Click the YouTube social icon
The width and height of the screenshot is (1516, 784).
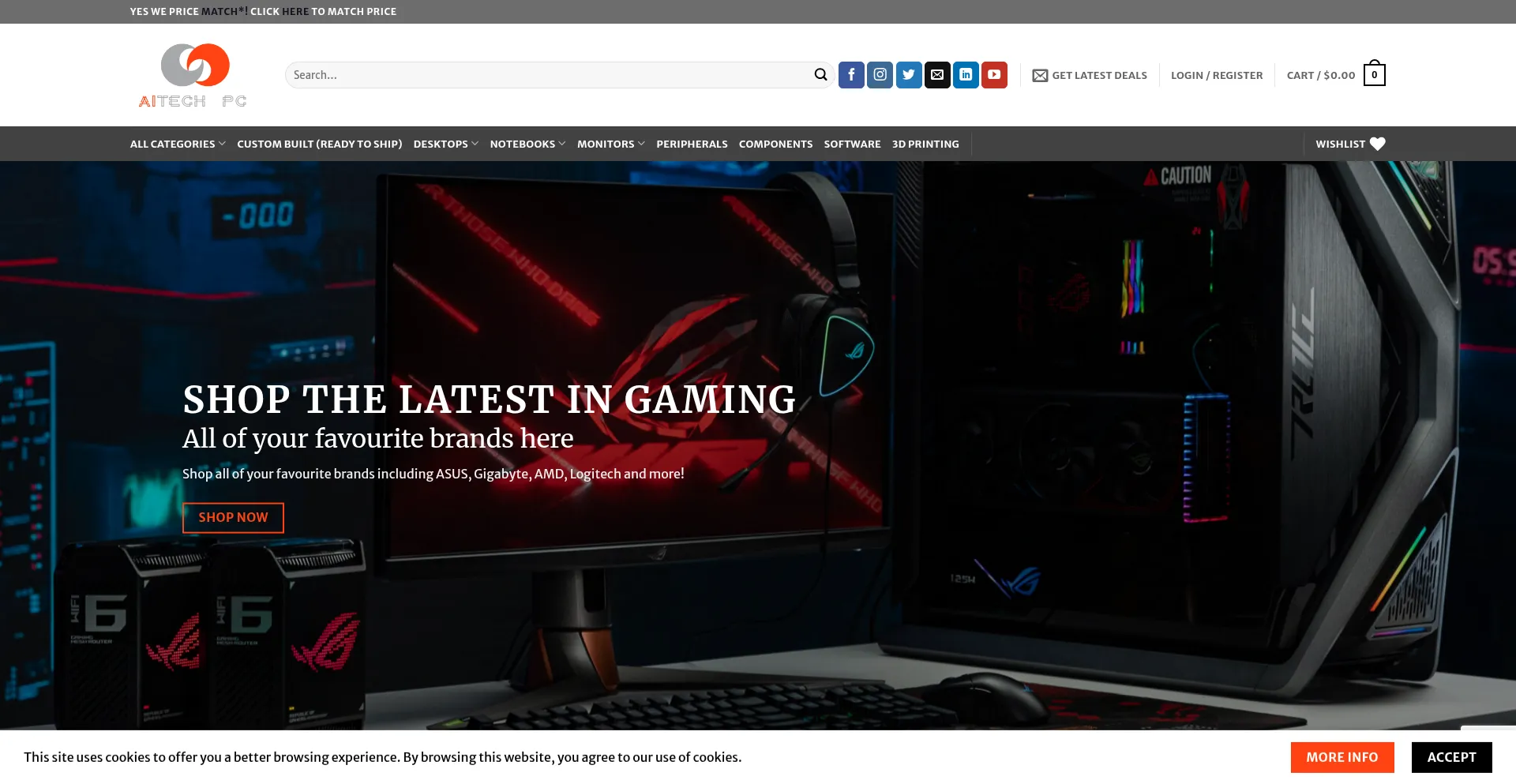coord(994,75)
